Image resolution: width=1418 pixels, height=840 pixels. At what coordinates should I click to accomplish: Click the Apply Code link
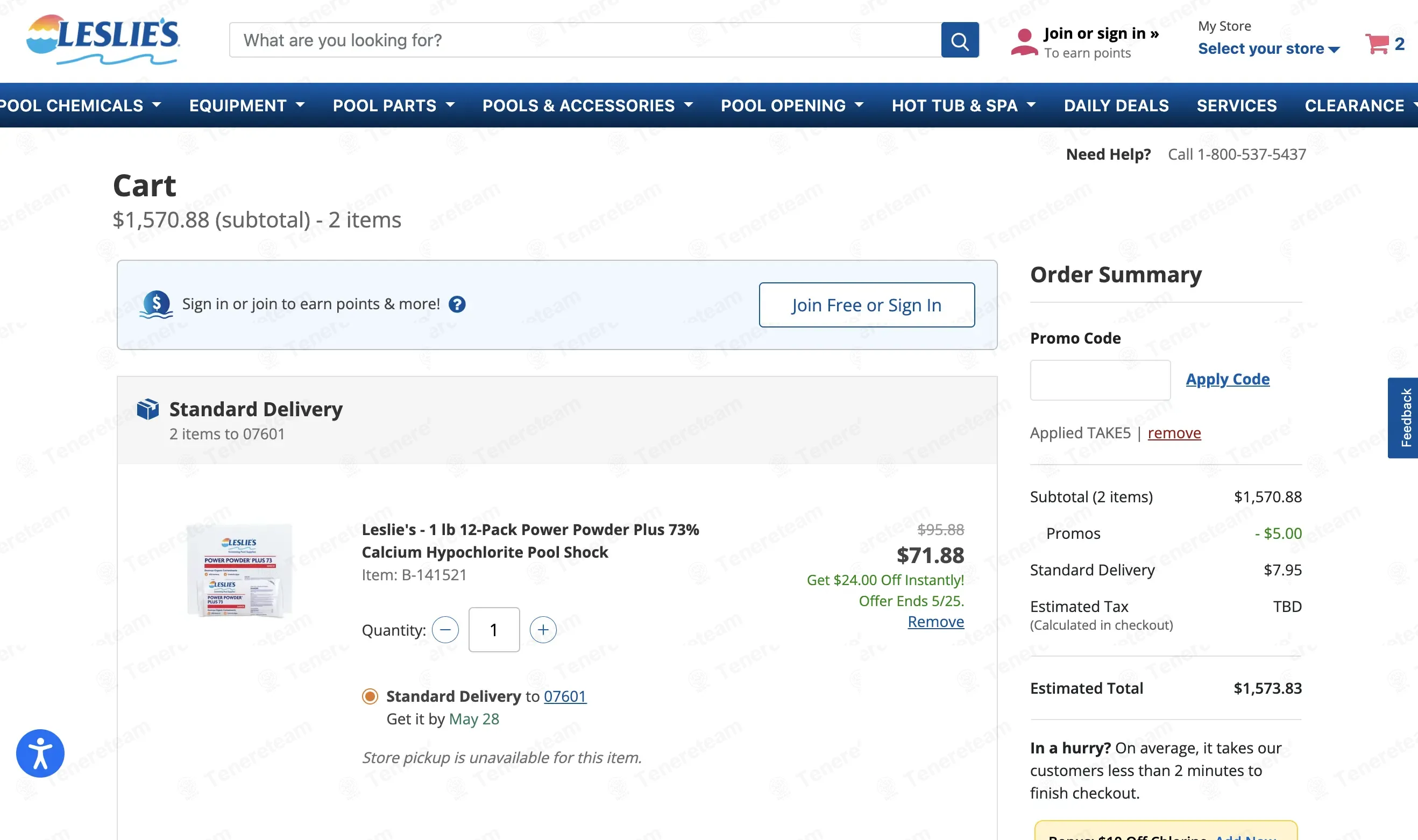point(1227,379)
